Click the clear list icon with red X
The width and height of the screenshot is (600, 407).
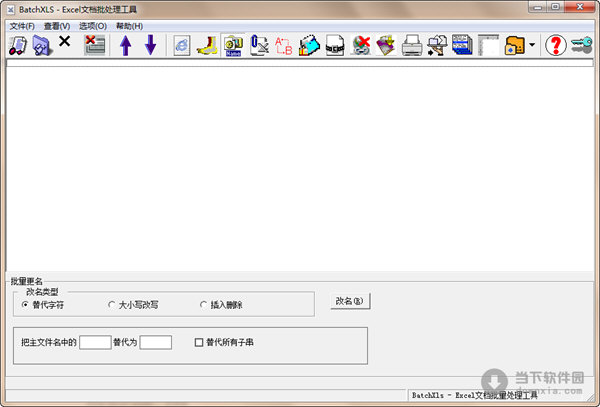pos(95,45)
